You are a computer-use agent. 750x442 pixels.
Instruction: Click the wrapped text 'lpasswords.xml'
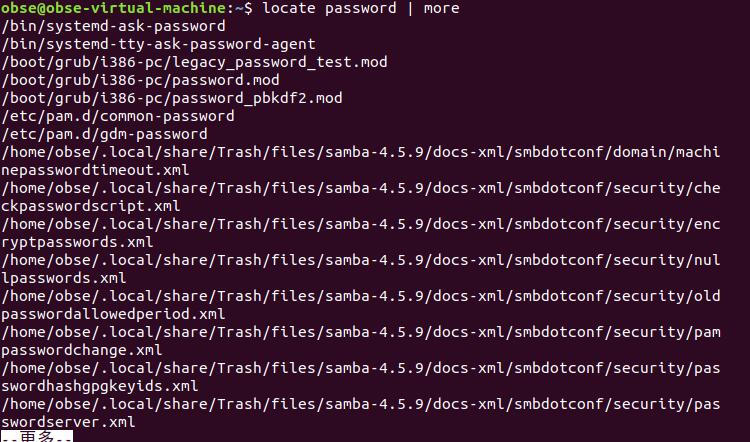tap(64, 278)
